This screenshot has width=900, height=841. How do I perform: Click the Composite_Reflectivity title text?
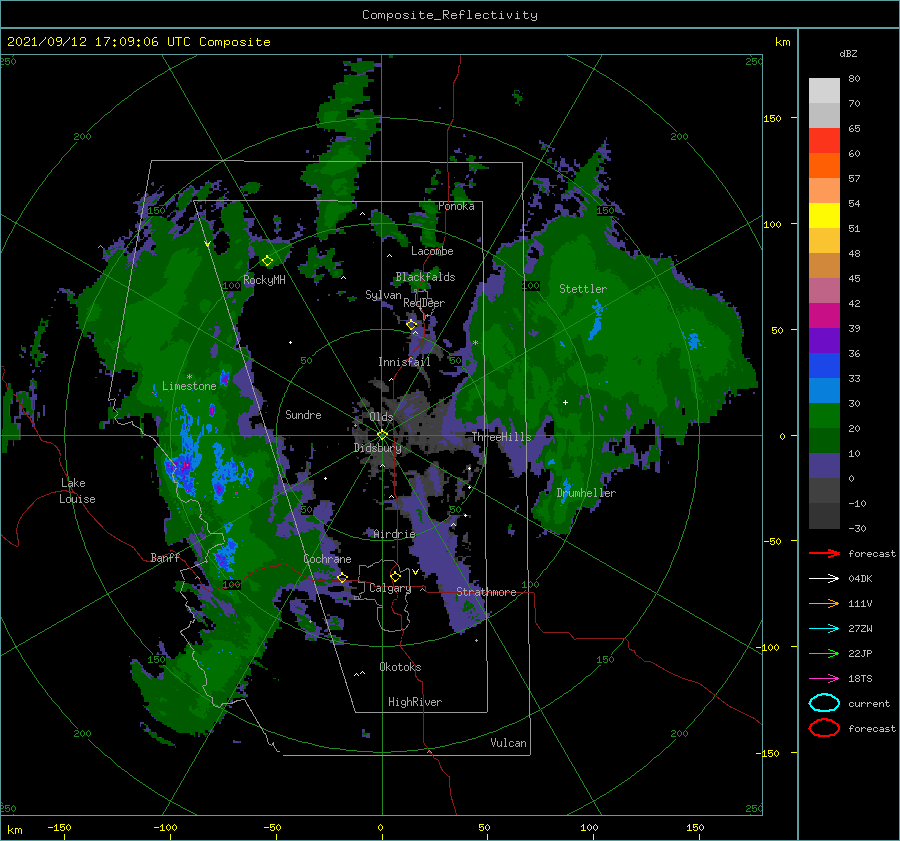click(x=450, y=15)
